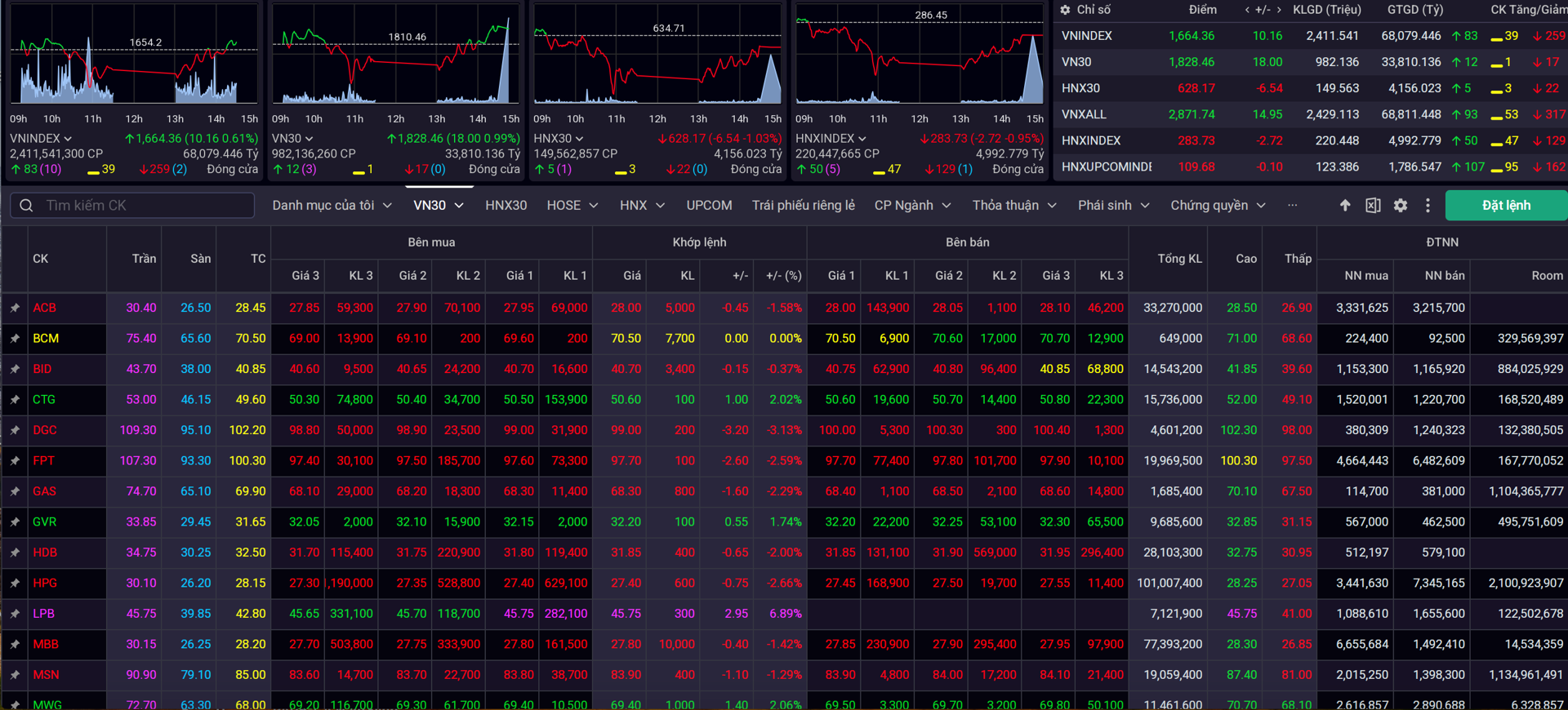Click the left arrow before +/- column header

click(1247, 10)
